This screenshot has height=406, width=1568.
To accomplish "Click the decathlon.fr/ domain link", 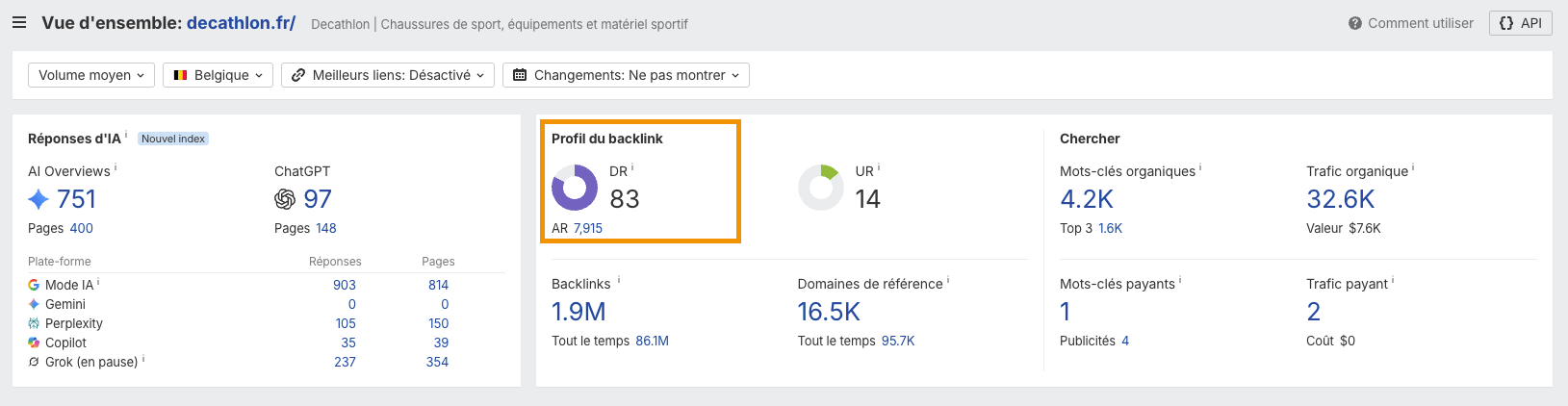I will pos(241,23).
